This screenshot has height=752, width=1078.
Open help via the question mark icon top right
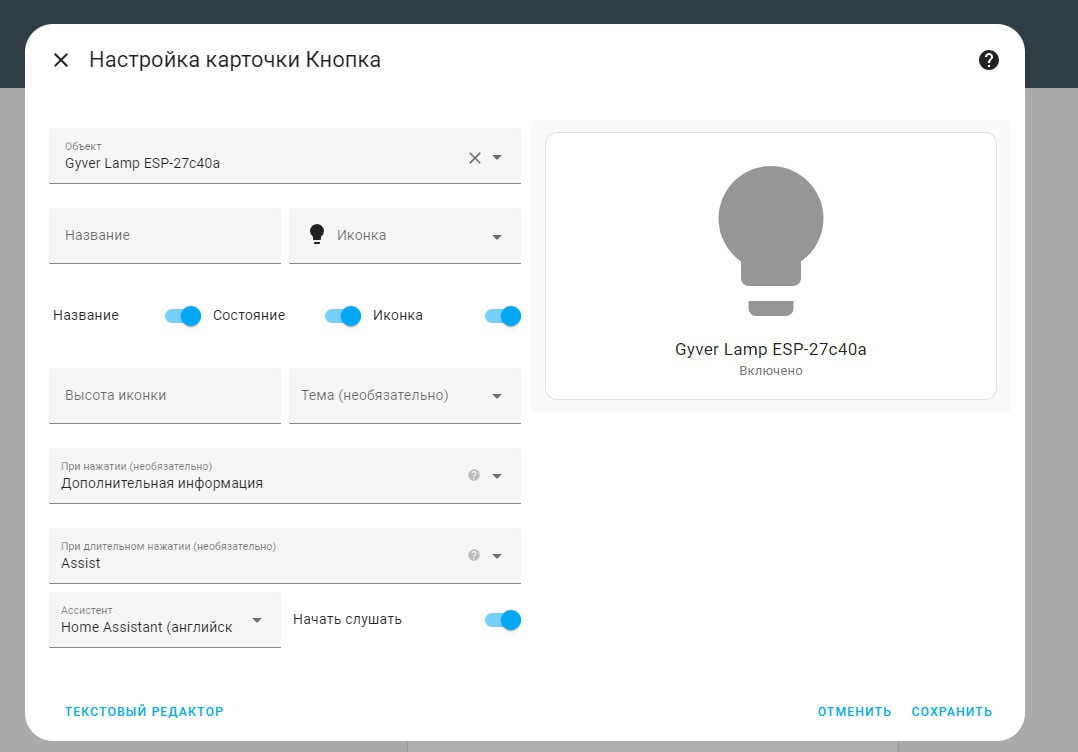[988, 60]
